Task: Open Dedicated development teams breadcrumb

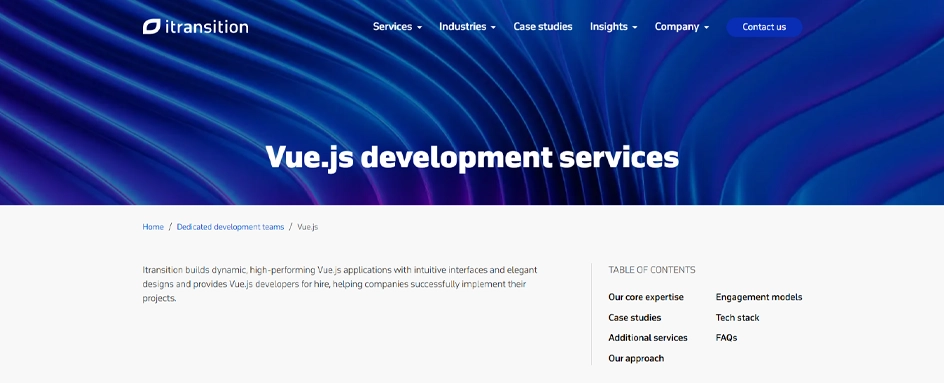Action: tap(230, 227)
